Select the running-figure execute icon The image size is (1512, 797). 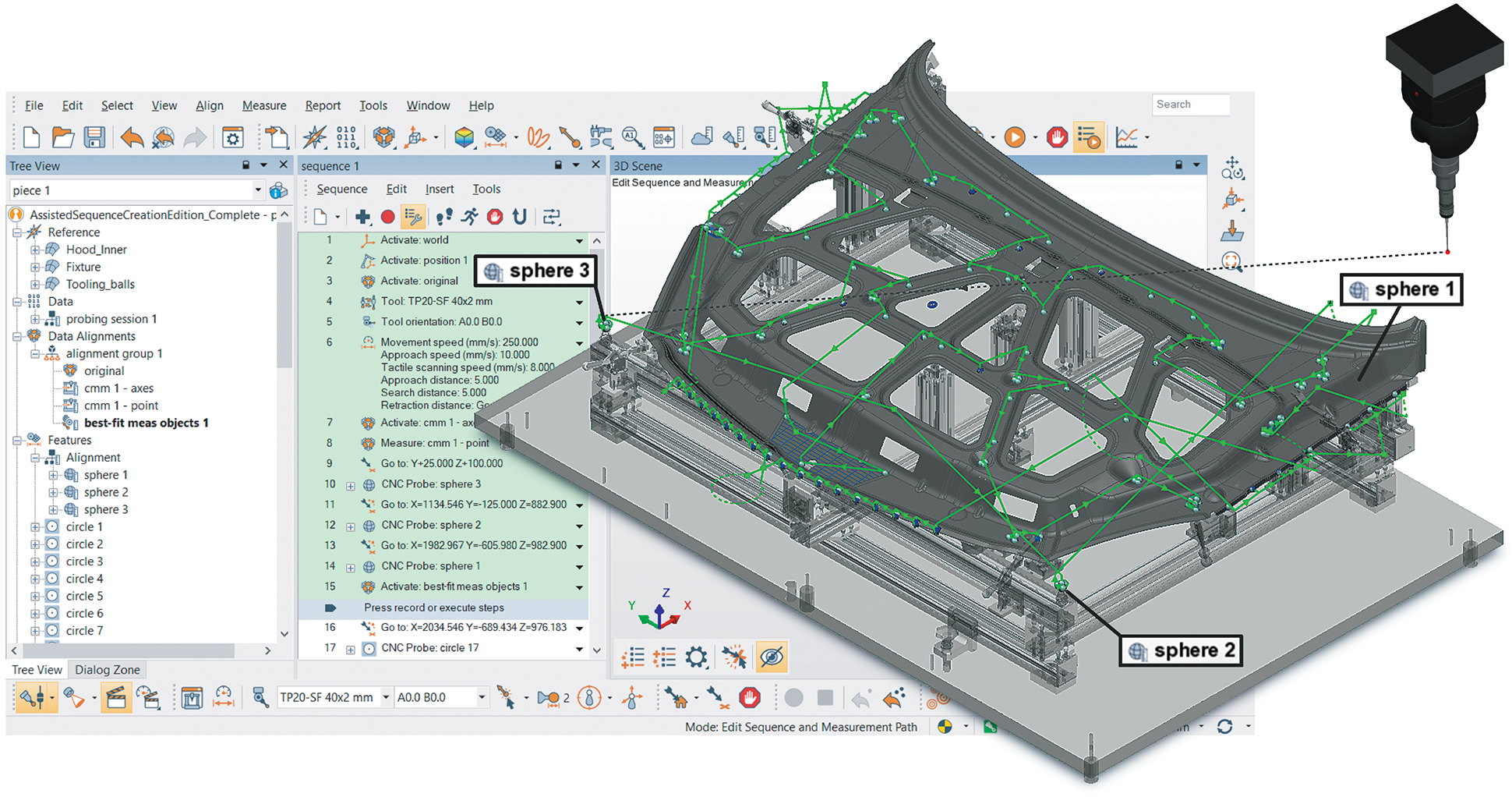469,216
